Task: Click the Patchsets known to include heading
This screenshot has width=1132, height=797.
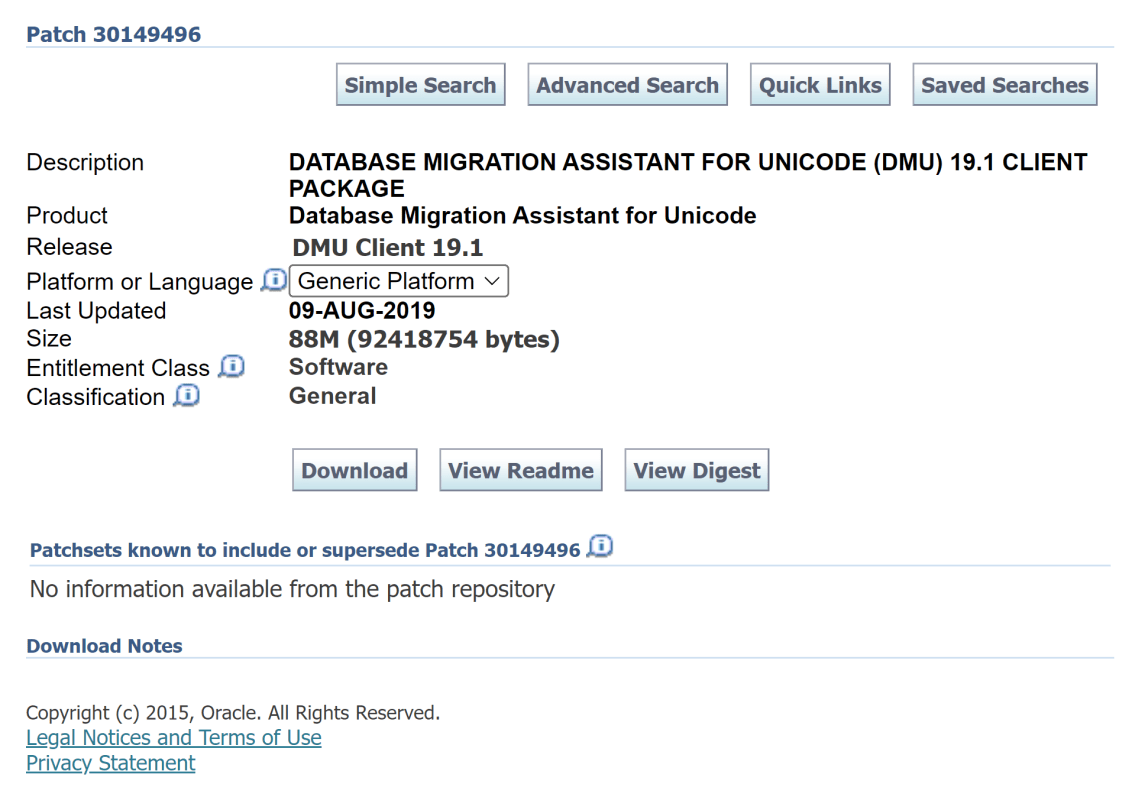Action: [305, 551]
